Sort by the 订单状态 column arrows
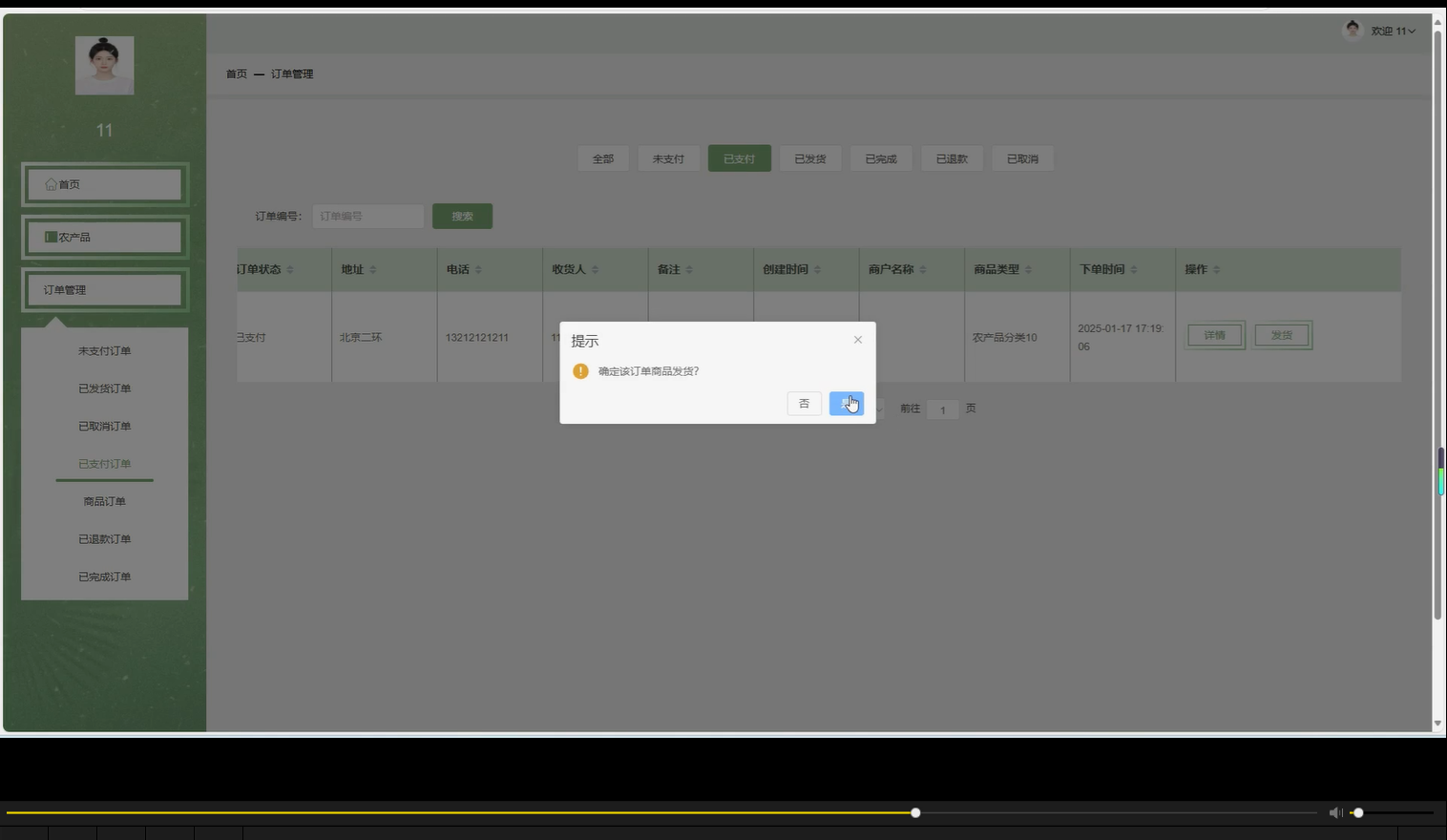1447x840 pixels. 290,270
